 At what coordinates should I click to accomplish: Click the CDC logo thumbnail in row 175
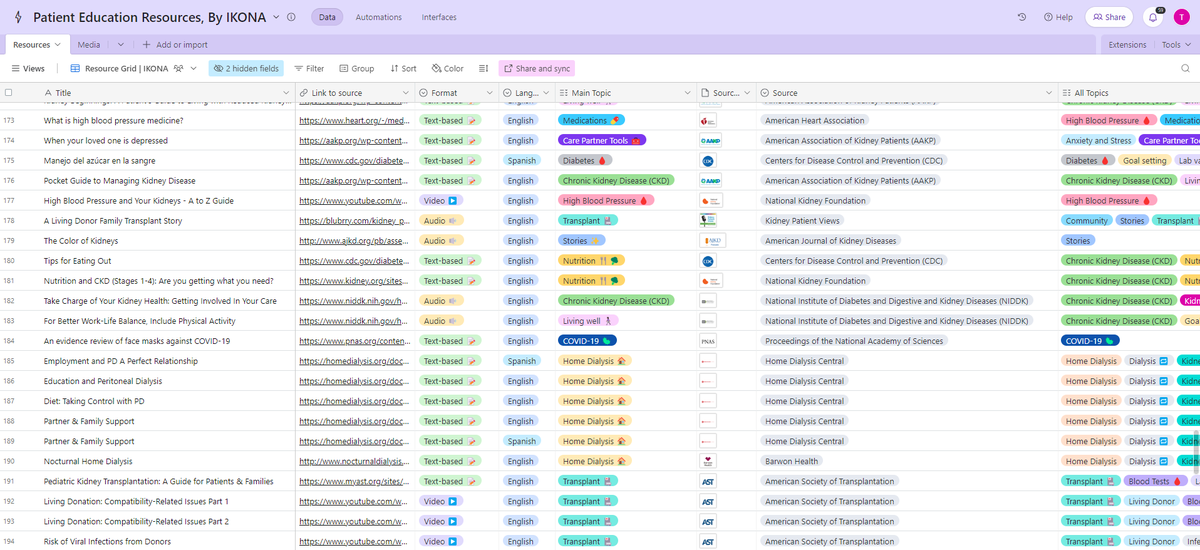pos(709,160)
